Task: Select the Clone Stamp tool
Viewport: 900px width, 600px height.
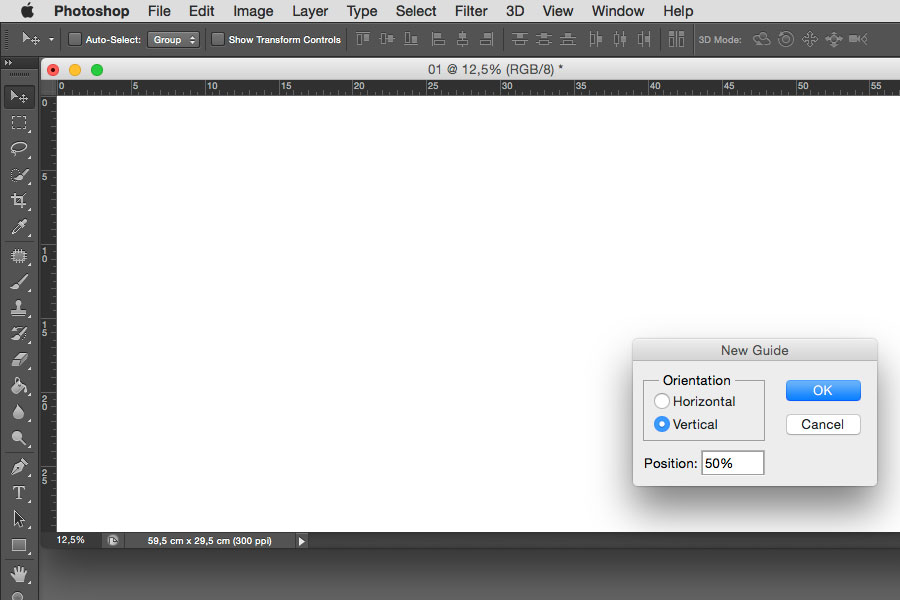Action: click(19, 308)
